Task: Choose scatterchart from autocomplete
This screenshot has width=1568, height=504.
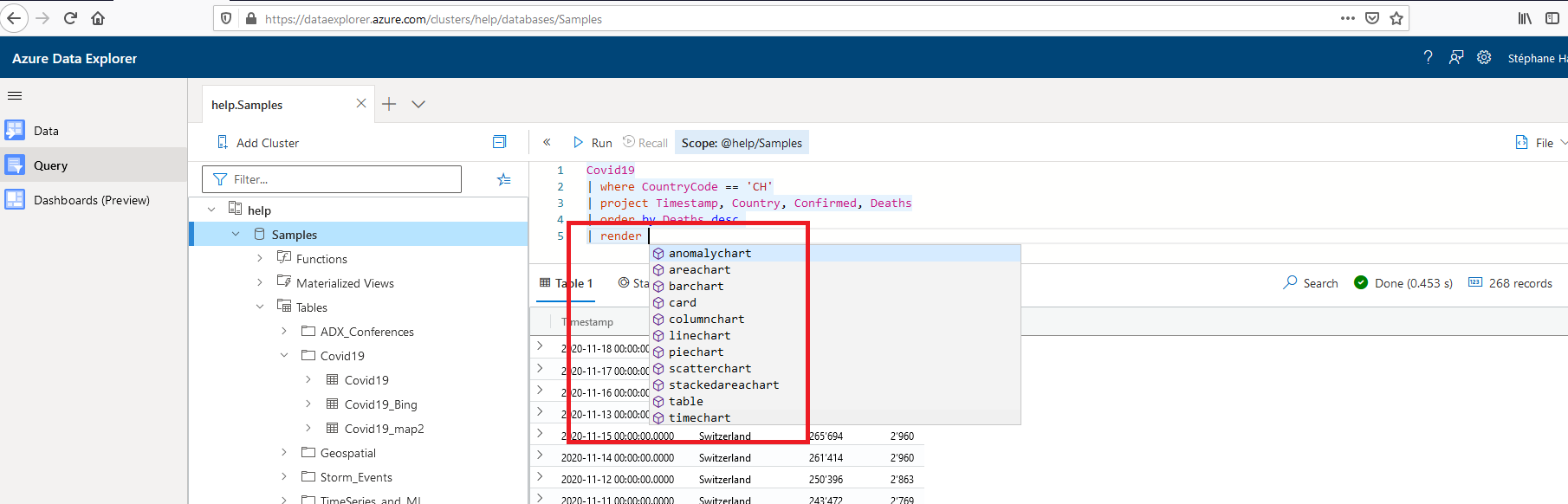Action: click(835, 368)
